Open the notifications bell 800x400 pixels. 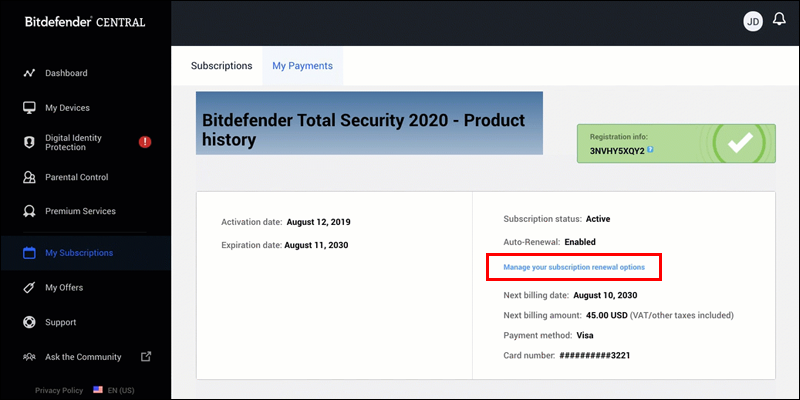pyautogui.click(x=780, y=20)
